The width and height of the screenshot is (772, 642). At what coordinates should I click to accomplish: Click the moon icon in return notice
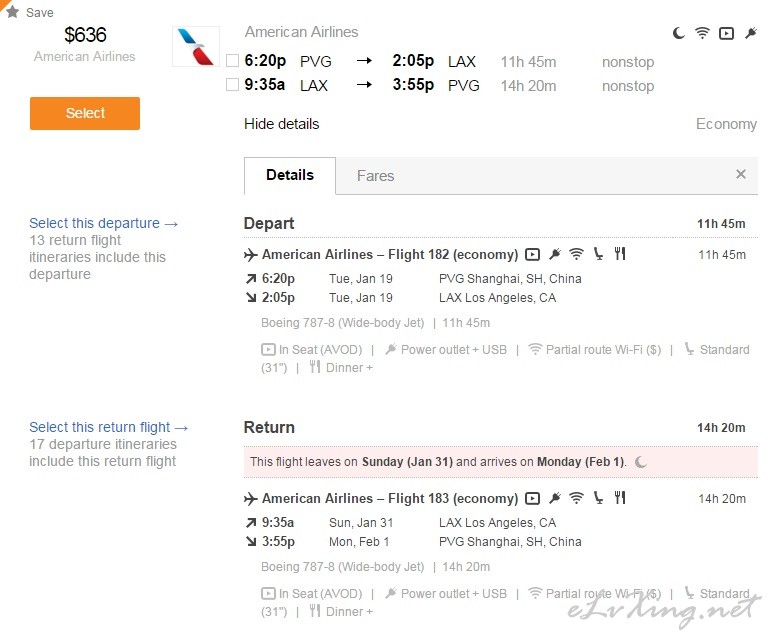641,462
